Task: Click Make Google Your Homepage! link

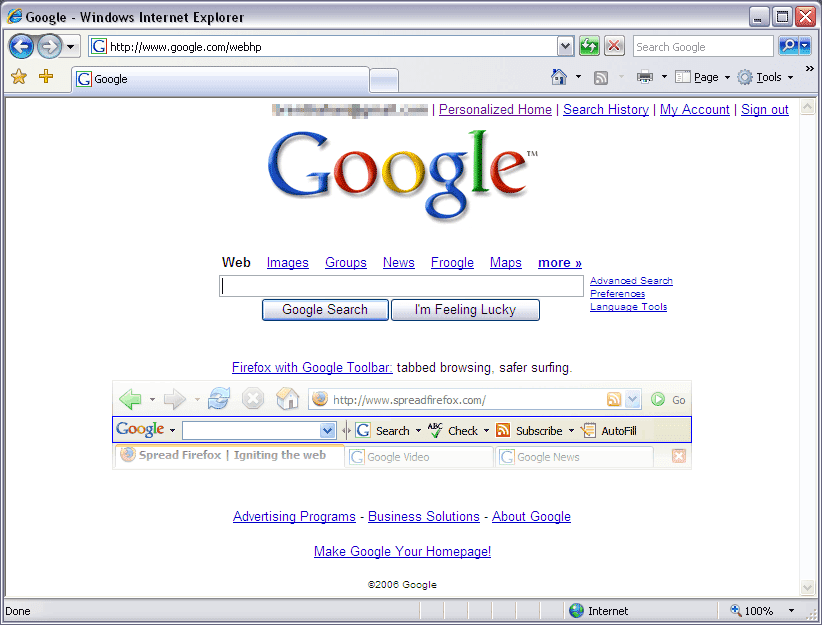Action: pyautogui.click(x=402, y=551)
